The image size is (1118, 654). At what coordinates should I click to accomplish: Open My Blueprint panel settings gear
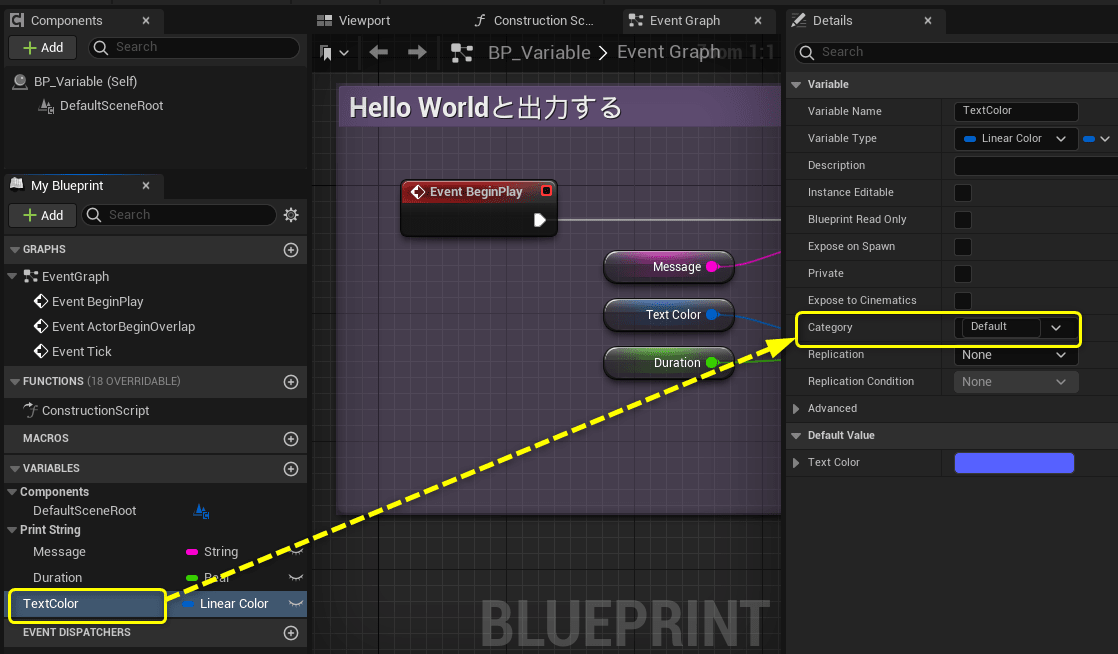click(290, 215)
